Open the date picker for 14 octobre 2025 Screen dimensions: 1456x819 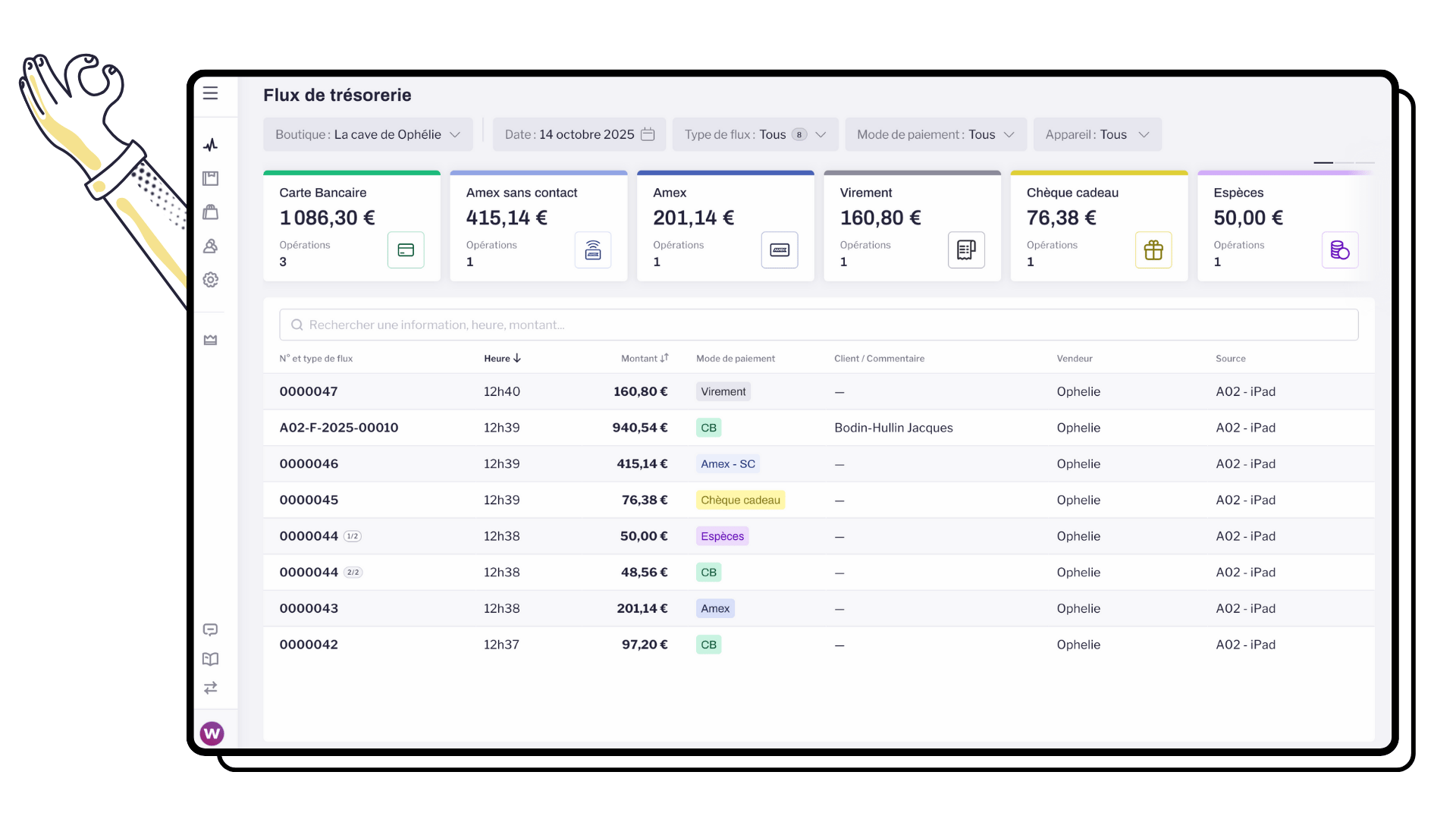tap(579, 134)
